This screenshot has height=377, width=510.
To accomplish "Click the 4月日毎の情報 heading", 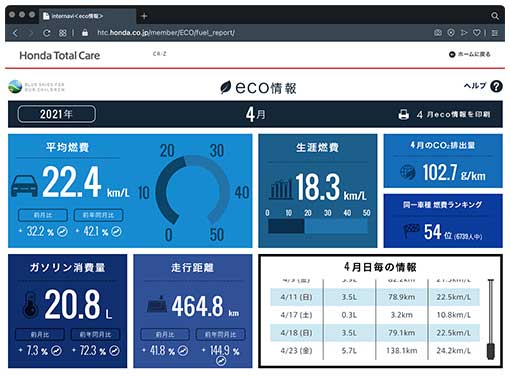I will click(x=380, y=267).
